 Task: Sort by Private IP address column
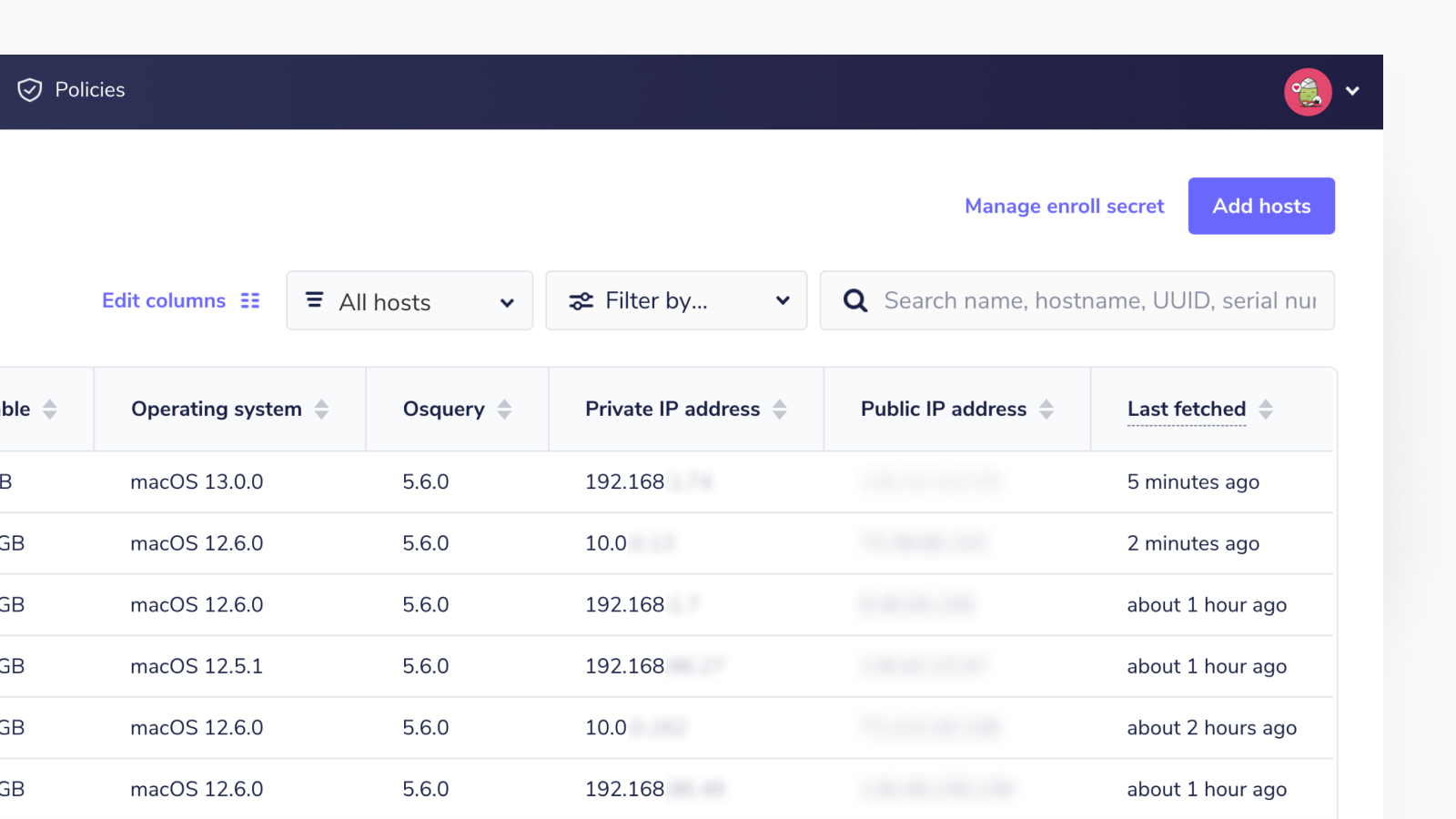click(780, 409)
